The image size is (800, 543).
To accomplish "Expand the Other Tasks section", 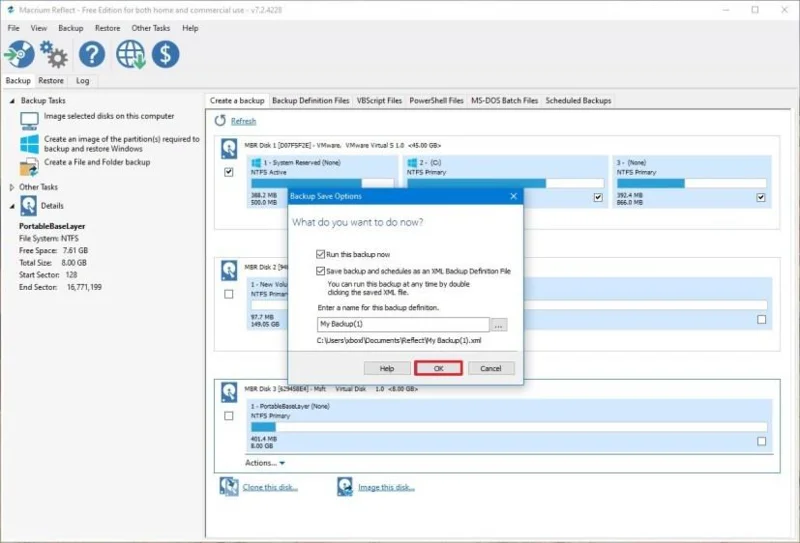I will (12, 187).
